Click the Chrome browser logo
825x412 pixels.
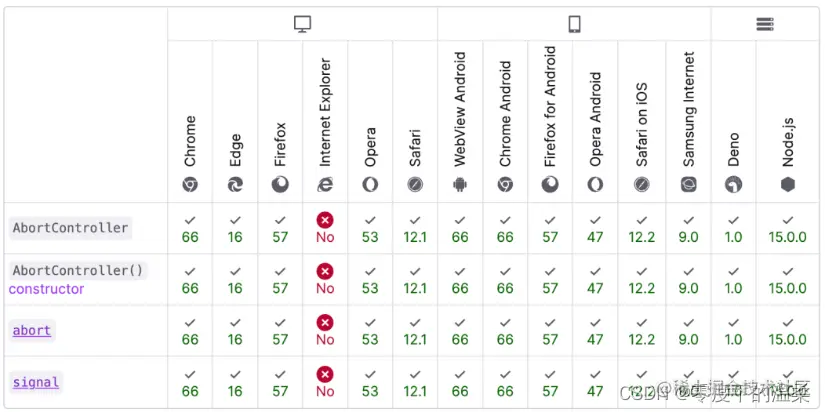(190, 184)
